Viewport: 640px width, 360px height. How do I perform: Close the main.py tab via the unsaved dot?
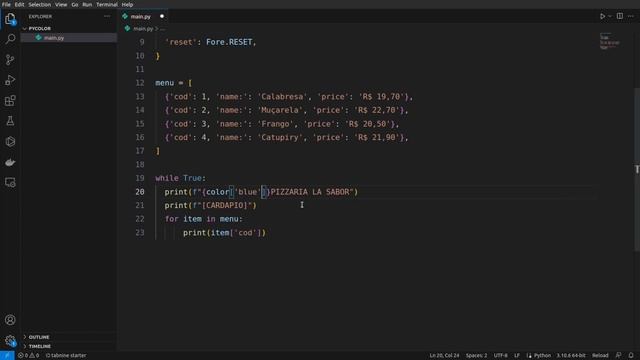pyautogui.click(x=162, y=16)
